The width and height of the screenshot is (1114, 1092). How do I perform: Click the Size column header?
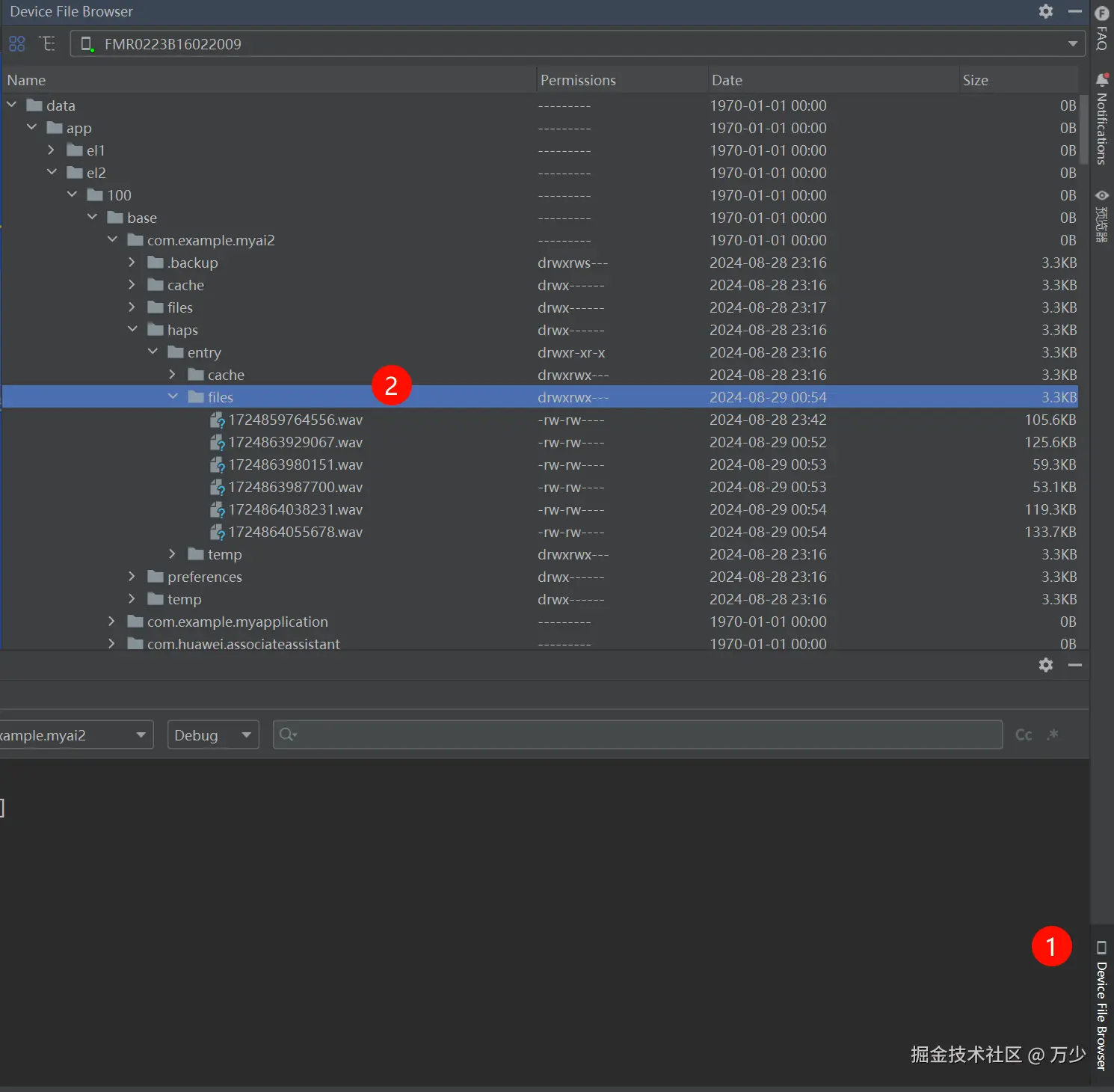pos(1019,80)
